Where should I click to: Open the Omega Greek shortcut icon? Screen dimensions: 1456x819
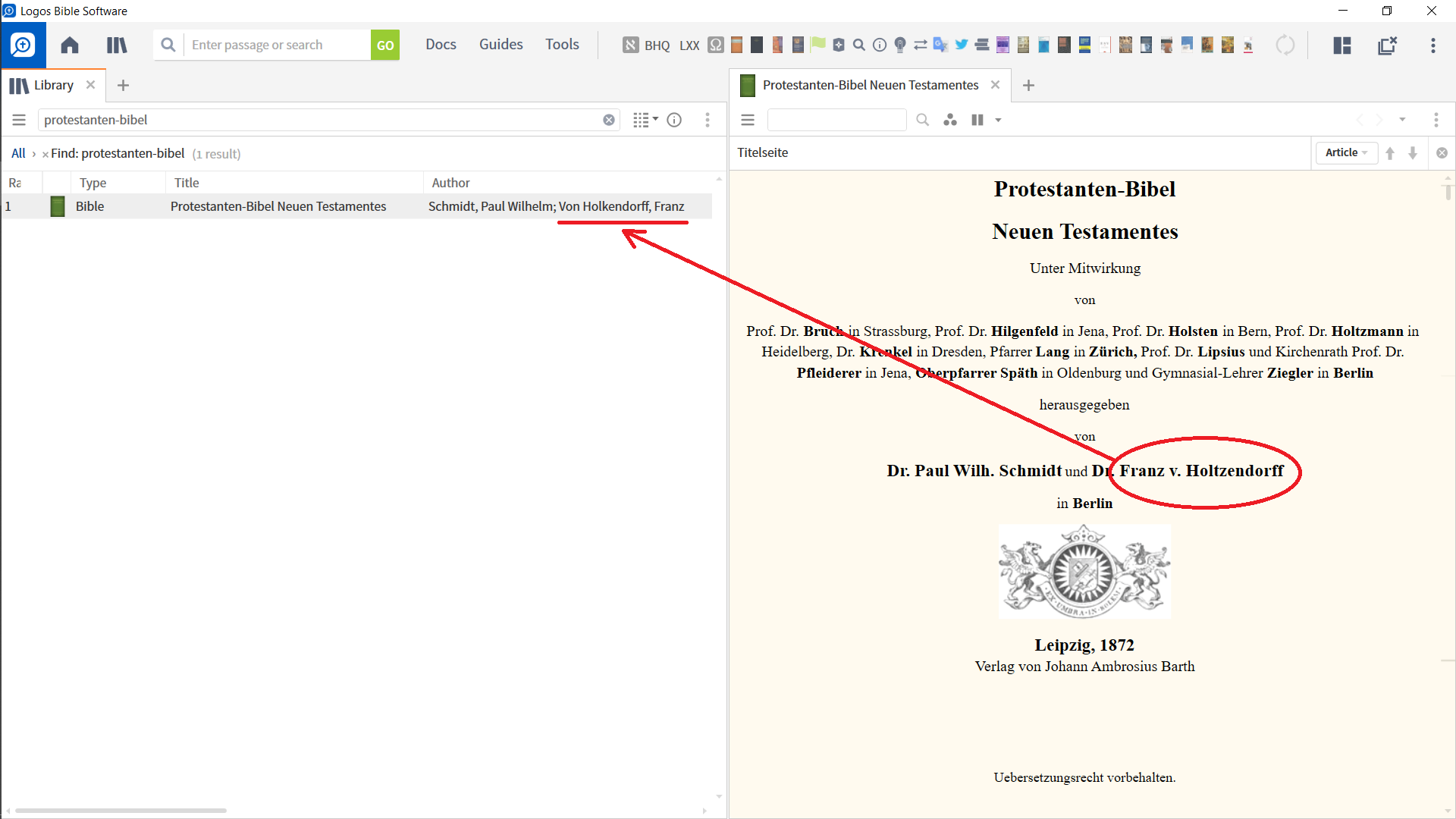tap(716, 45)
